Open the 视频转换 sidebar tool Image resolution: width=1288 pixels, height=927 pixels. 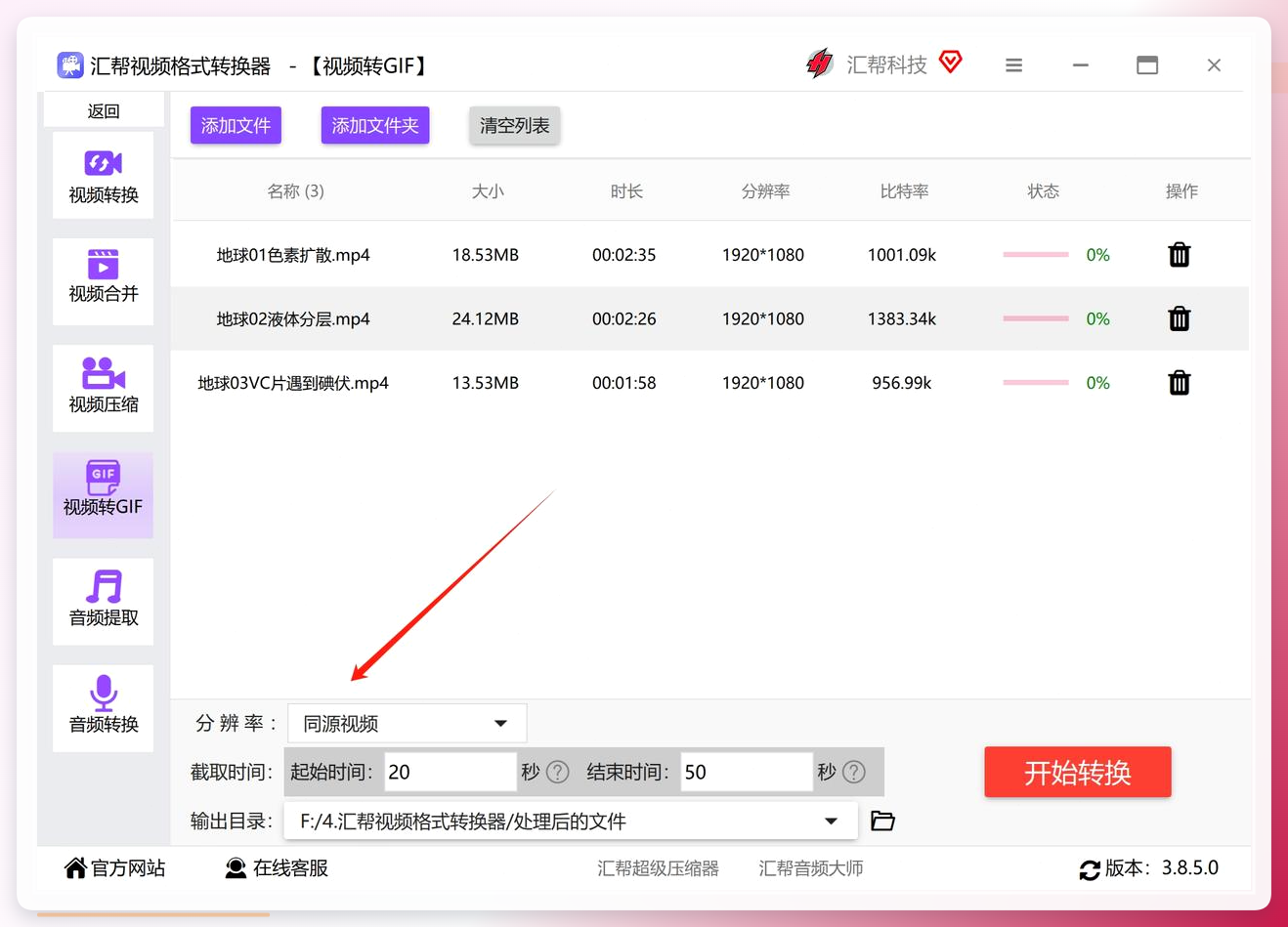(x=103, y=176)
